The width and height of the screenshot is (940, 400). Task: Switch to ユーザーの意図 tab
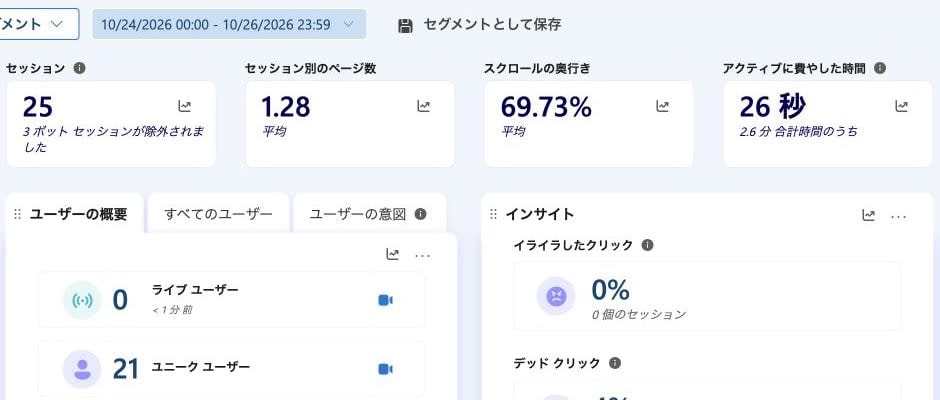pyautogui.click(x=369, y=214)
